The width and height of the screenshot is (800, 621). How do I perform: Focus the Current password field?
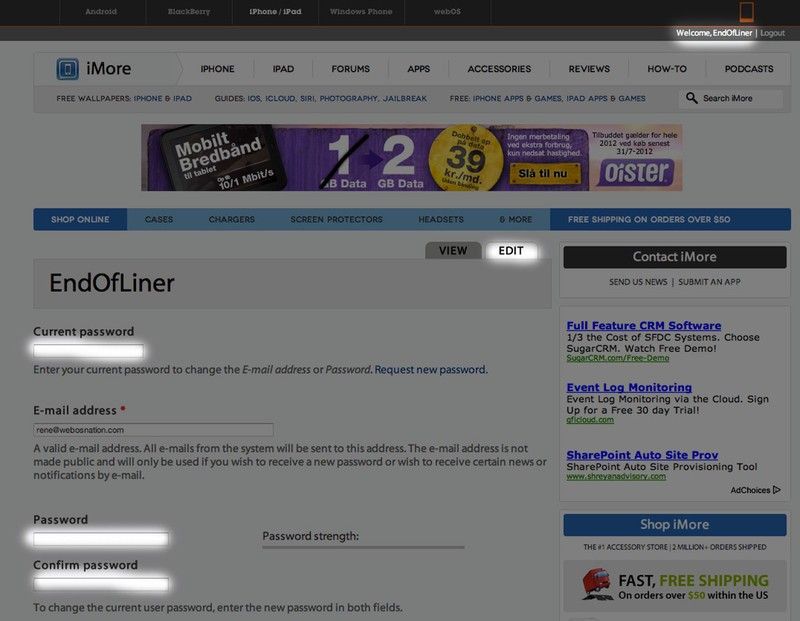(x=88, y=351)
